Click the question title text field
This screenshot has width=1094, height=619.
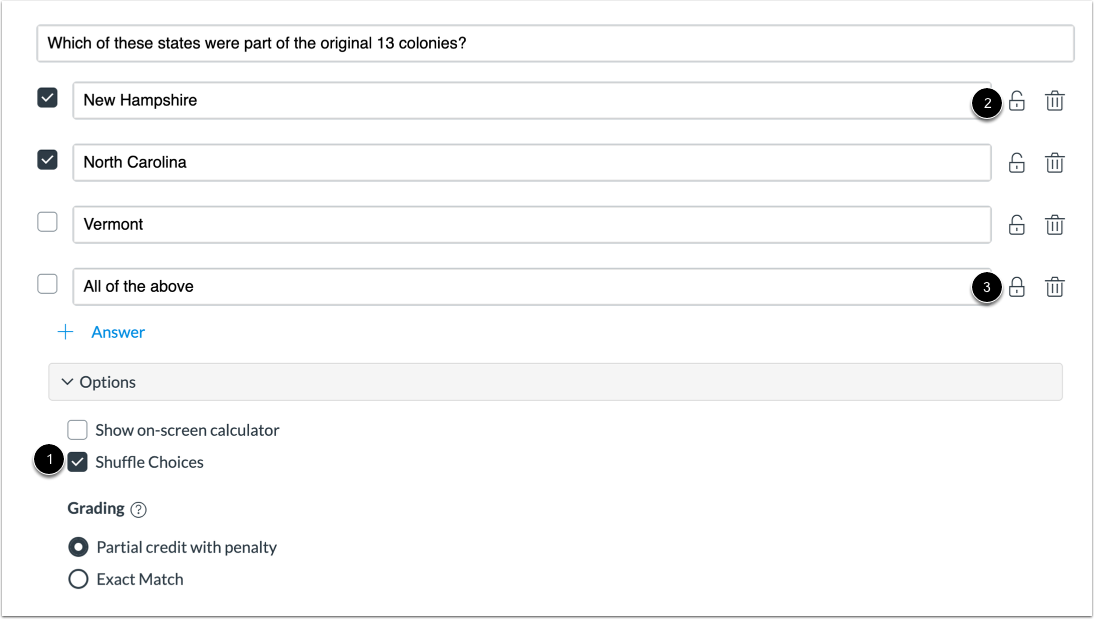coord(555,44)
